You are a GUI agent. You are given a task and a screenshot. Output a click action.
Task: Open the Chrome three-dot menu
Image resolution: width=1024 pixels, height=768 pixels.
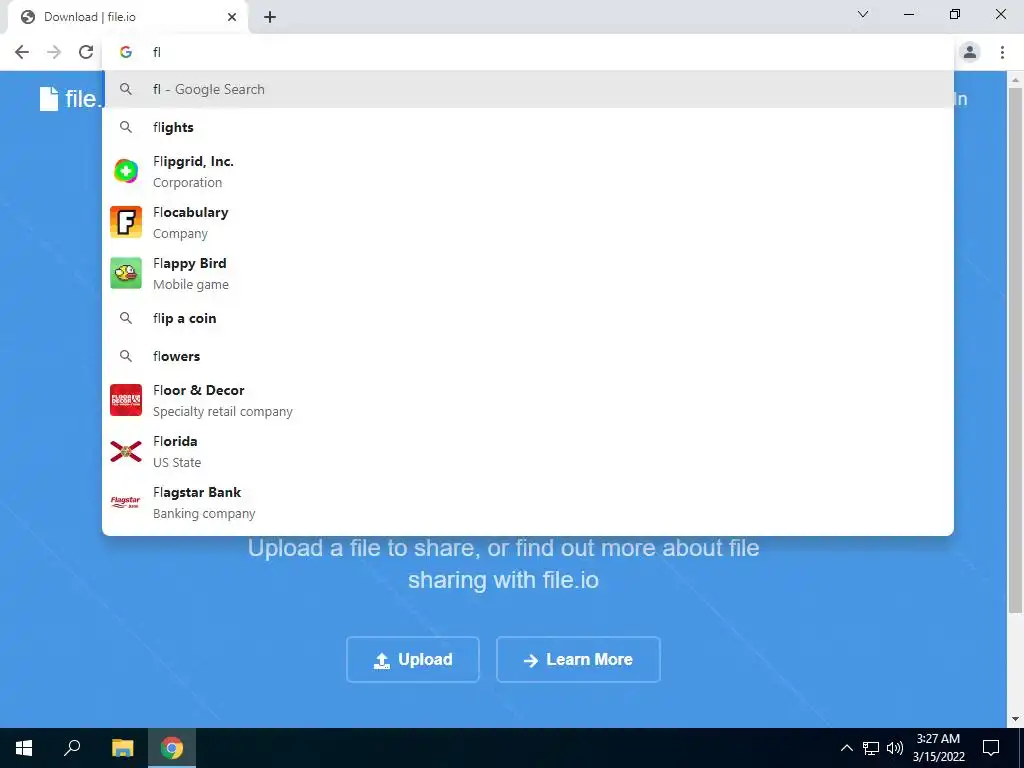click(x=1002, y=52)
